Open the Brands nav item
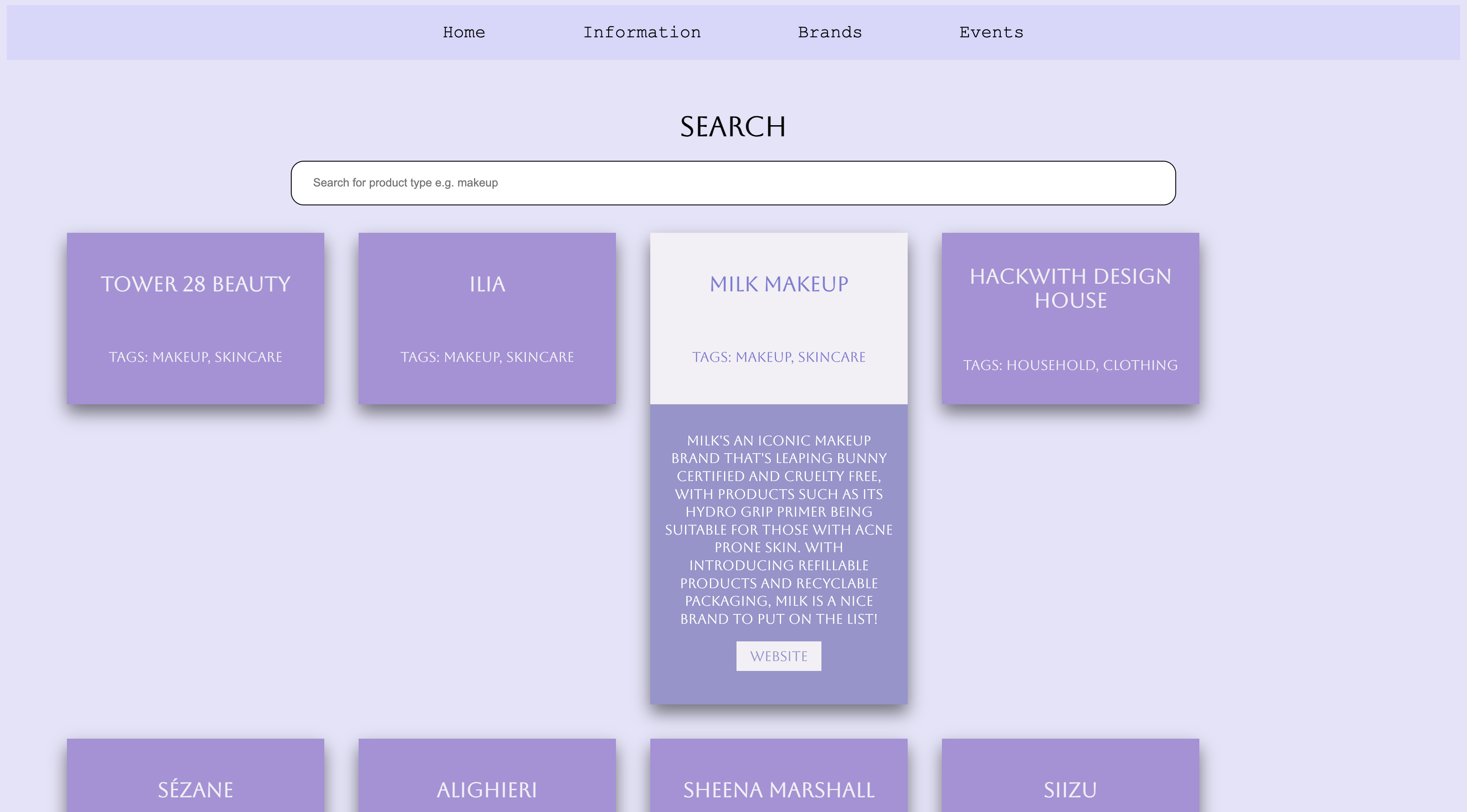Image resolution: width=1467 pixels, height=812 pixels. click(829, 33)
